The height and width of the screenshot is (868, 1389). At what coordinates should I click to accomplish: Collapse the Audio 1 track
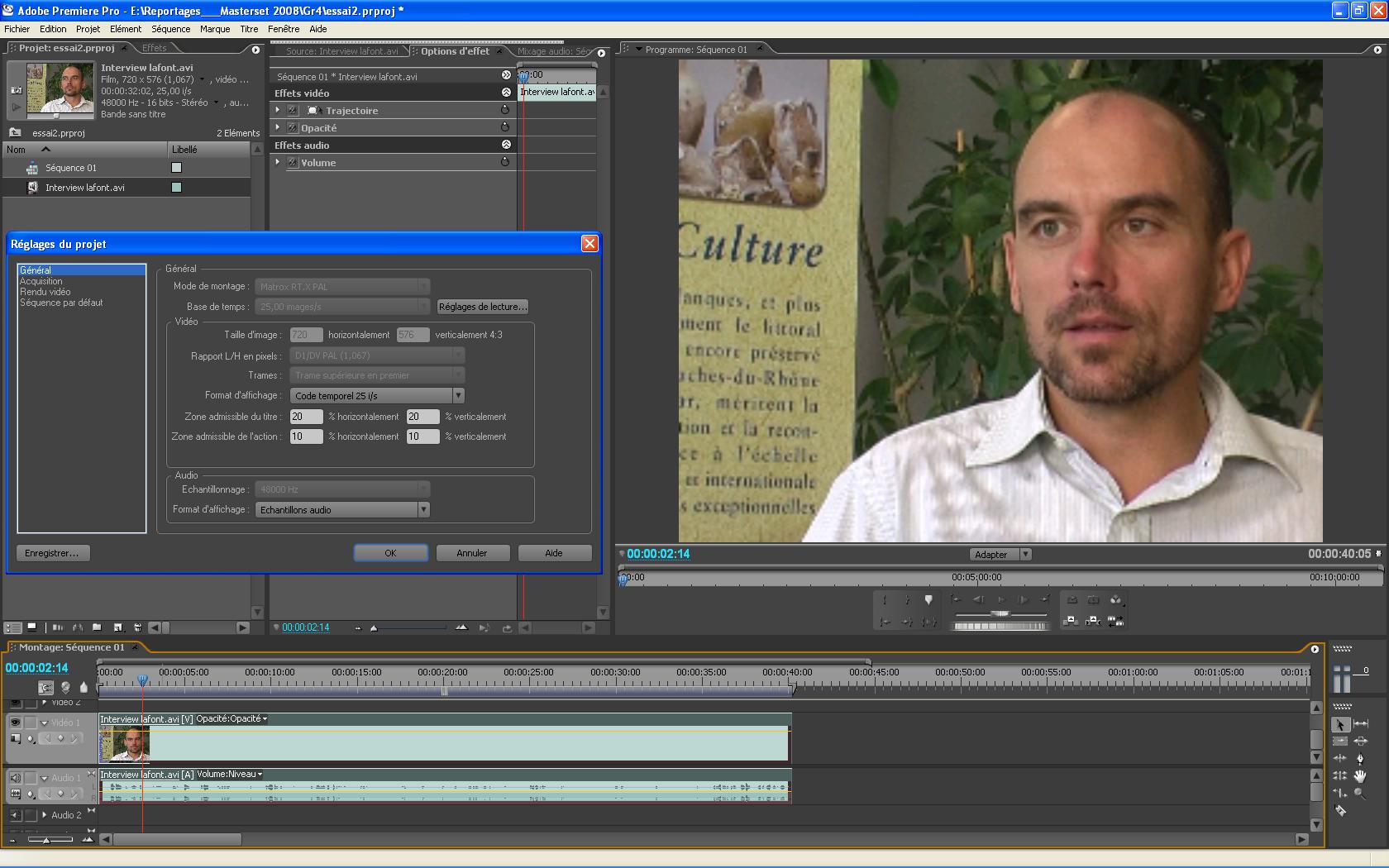point(45,778)
